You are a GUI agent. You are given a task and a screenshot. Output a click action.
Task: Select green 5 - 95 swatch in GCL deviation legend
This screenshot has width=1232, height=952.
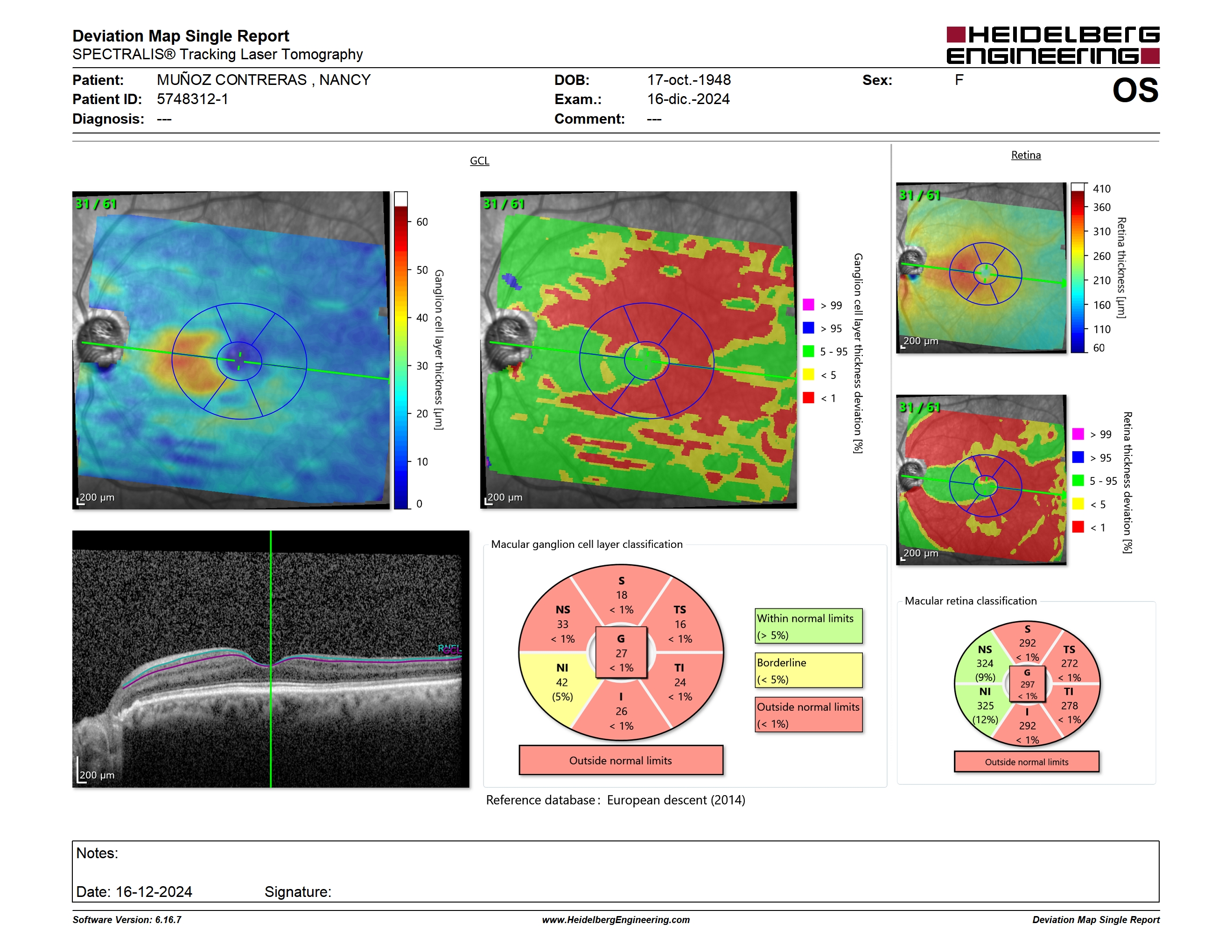coord(808,351)
